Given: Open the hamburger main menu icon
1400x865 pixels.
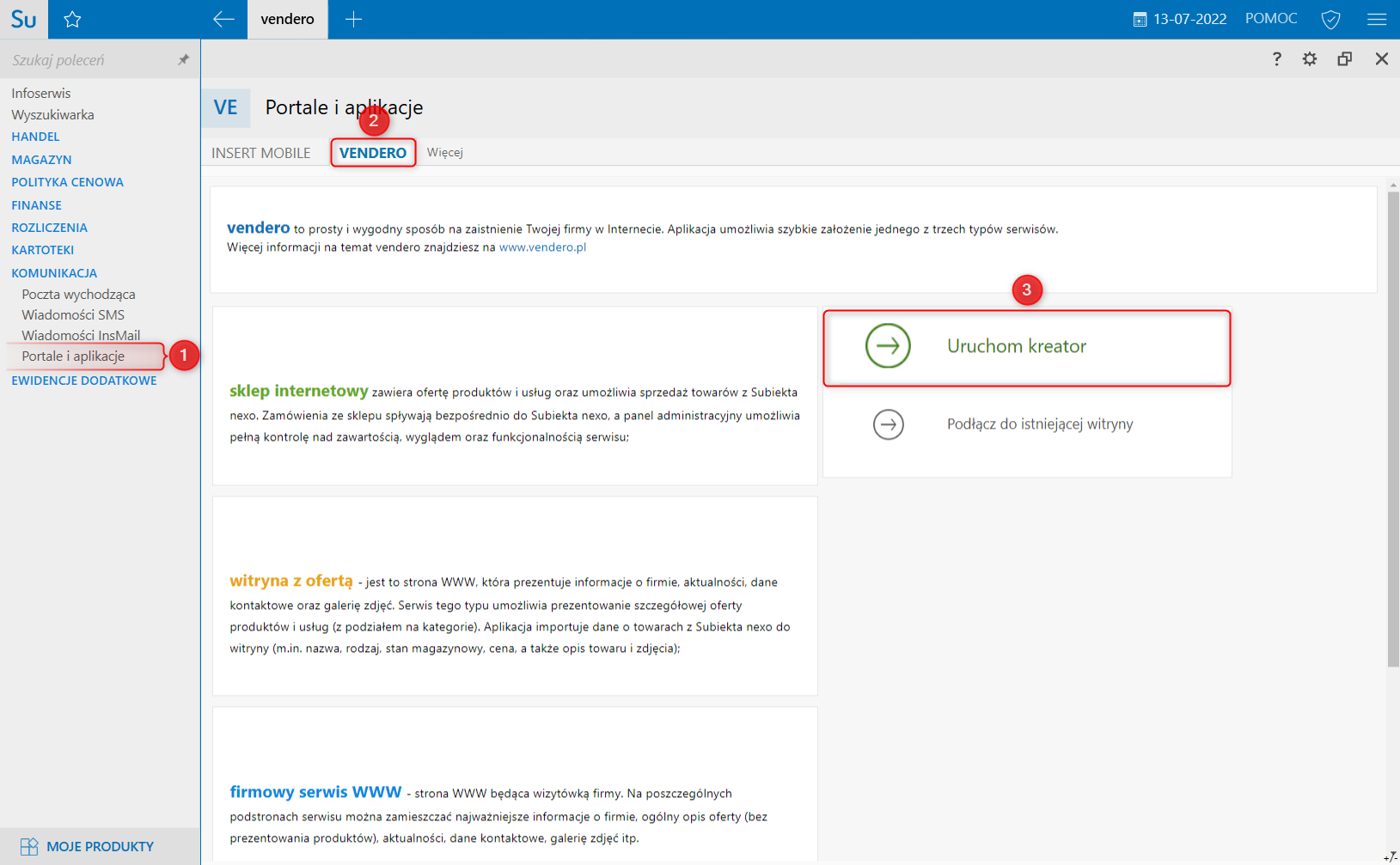Looking at the screenshot, I should tap(1377, 19).
